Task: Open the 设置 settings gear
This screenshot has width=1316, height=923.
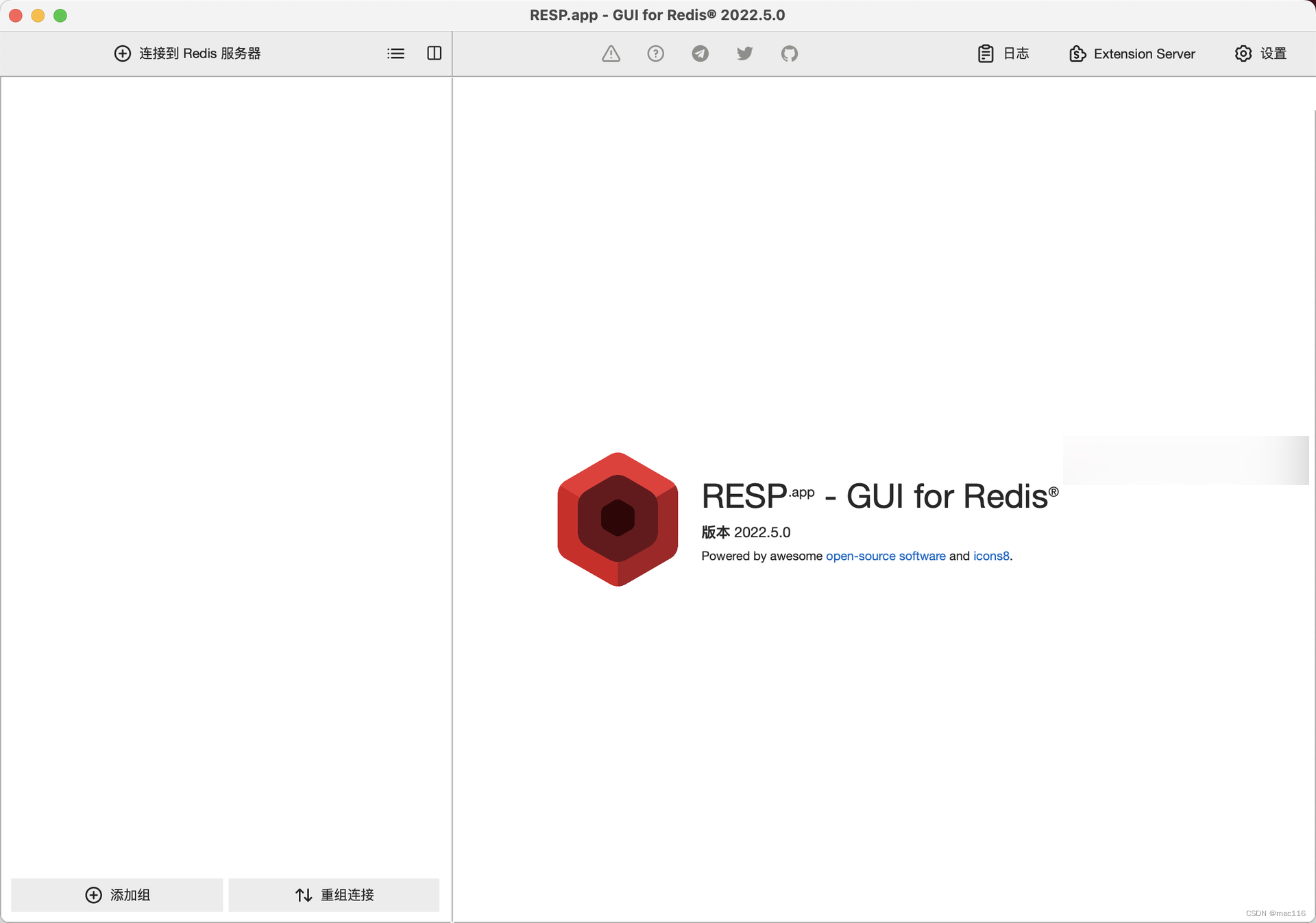Action: pos(1261,53)
